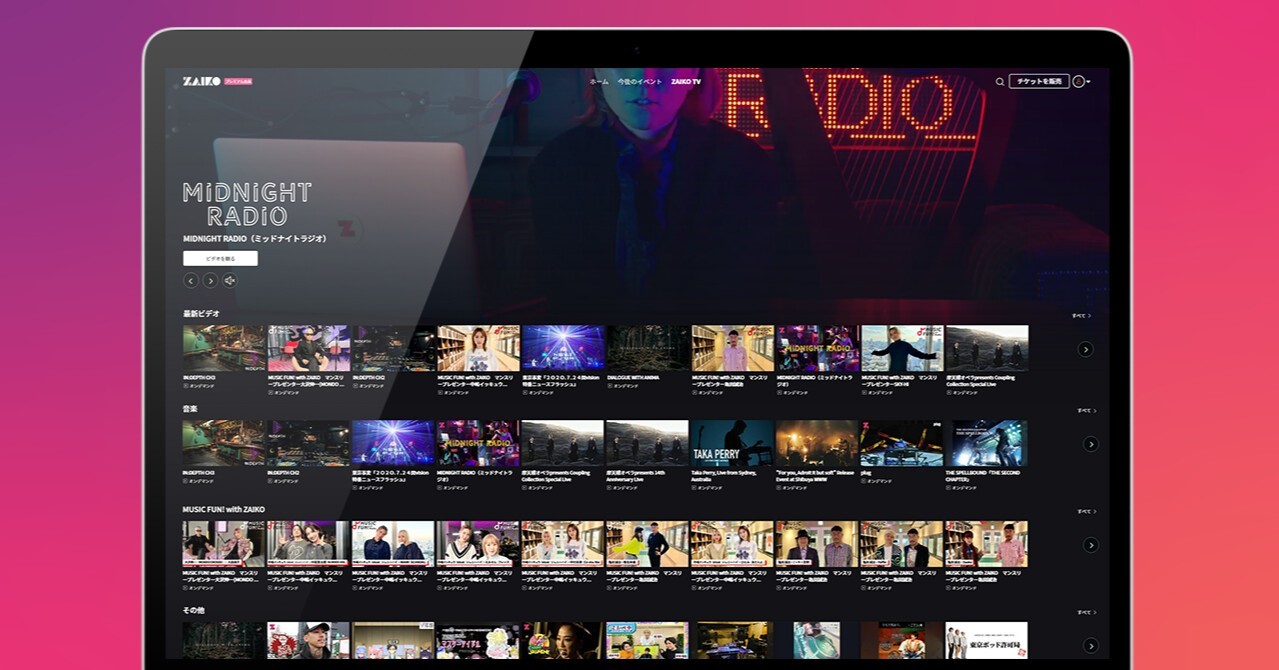Viewport: 1279px width, 670px height.
Task: Click the チケットを販売 button
Action: click(x=1039, y=82)
